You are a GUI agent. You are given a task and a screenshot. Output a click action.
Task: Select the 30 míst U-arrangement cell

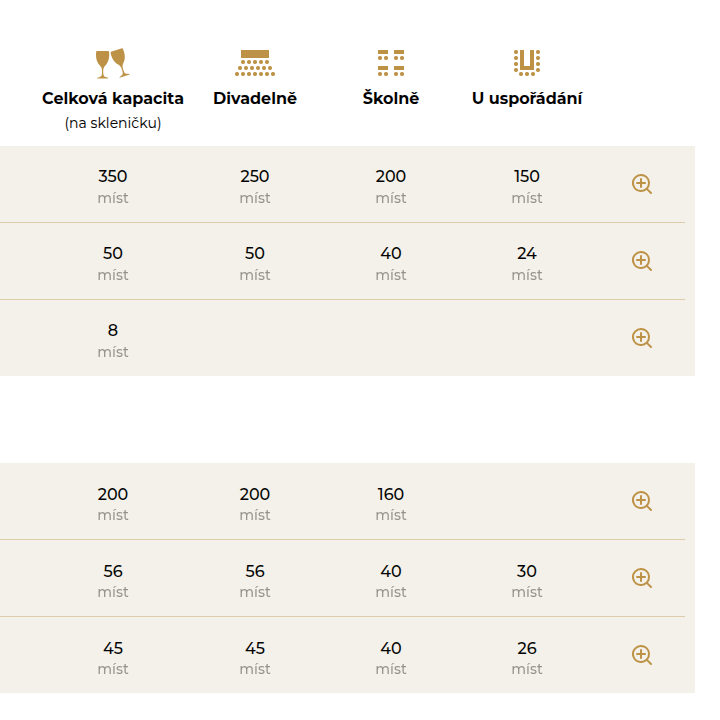point(527,579)
